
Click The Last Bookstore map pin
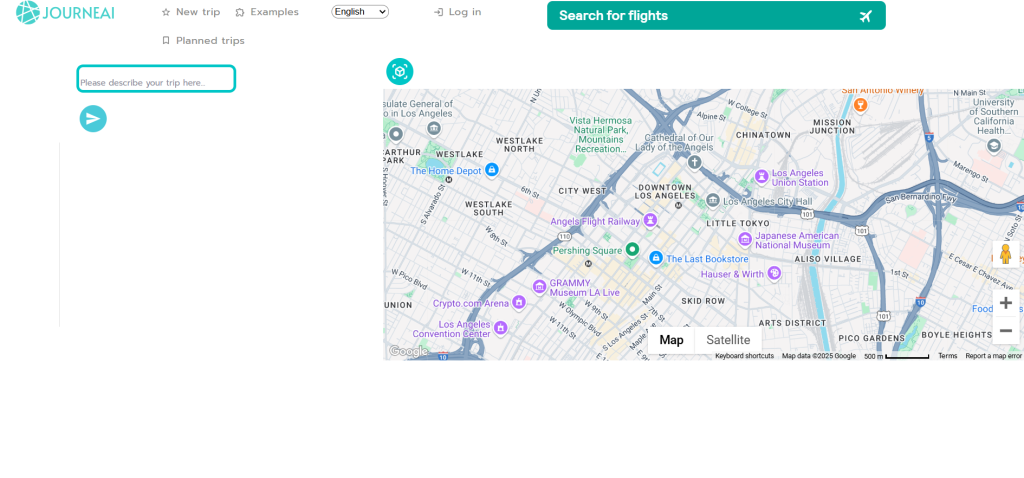point(656,258)
